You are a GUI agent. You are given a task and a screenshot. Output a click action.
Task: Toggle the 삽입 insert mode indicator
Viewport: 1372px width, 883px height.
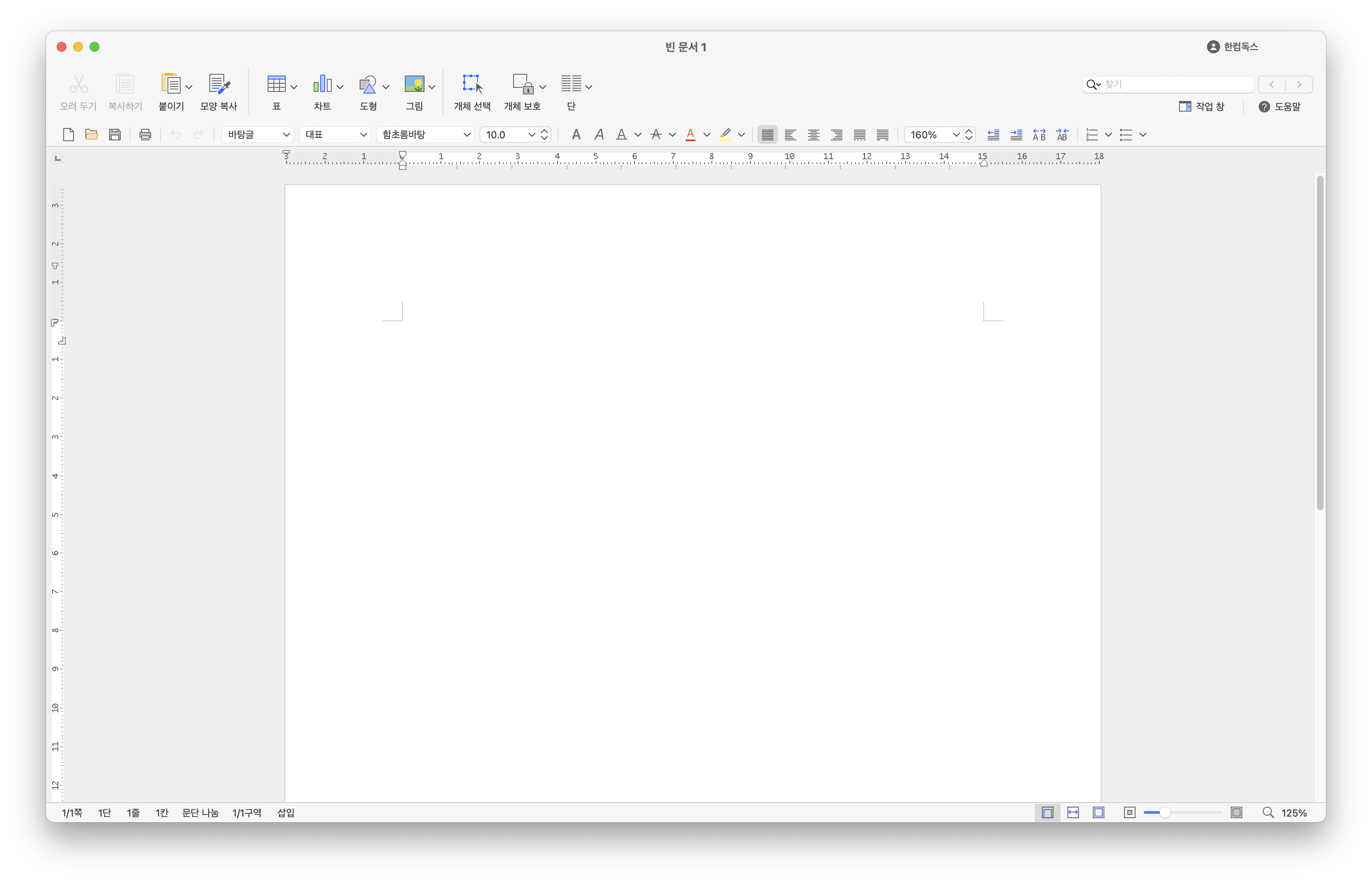point(286,812)
